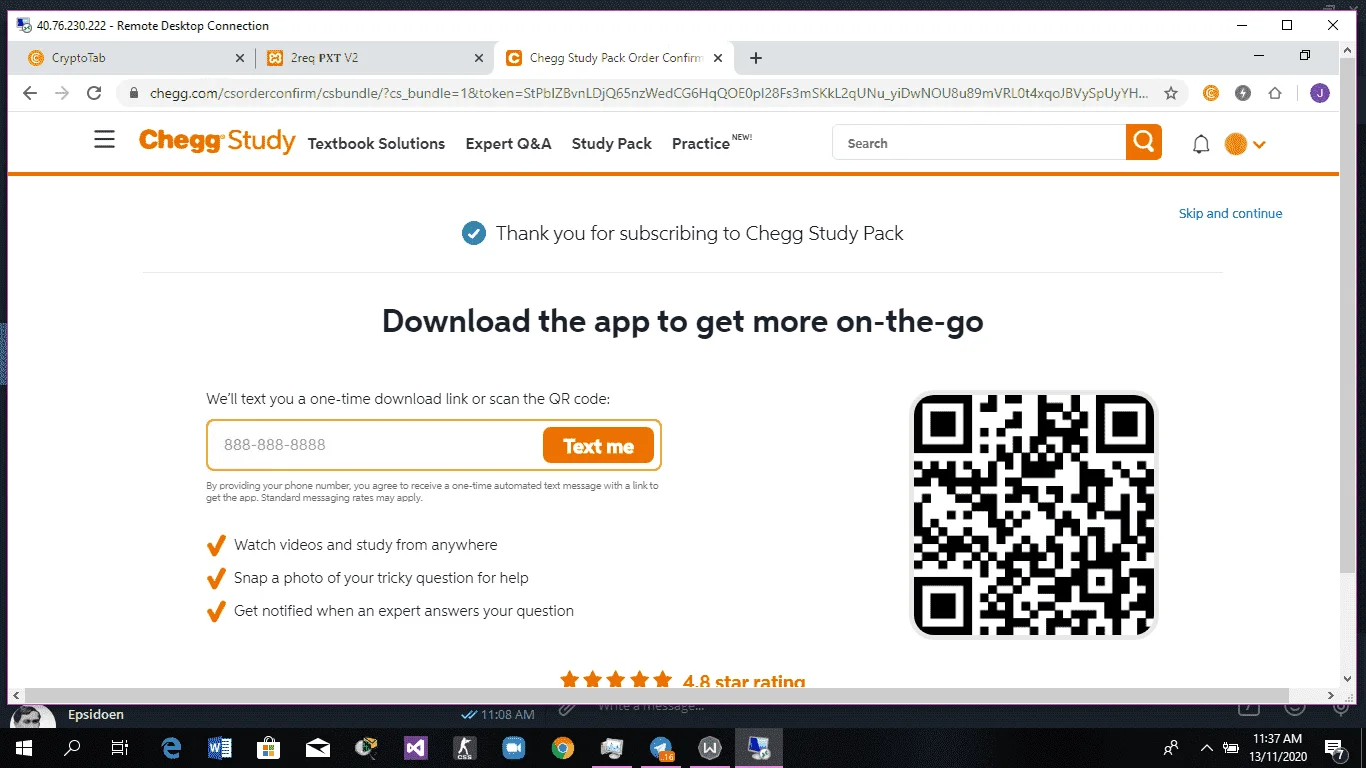Click the orange search magnifier button
The image size is (1366, 768).
[x=1144, y=142]
